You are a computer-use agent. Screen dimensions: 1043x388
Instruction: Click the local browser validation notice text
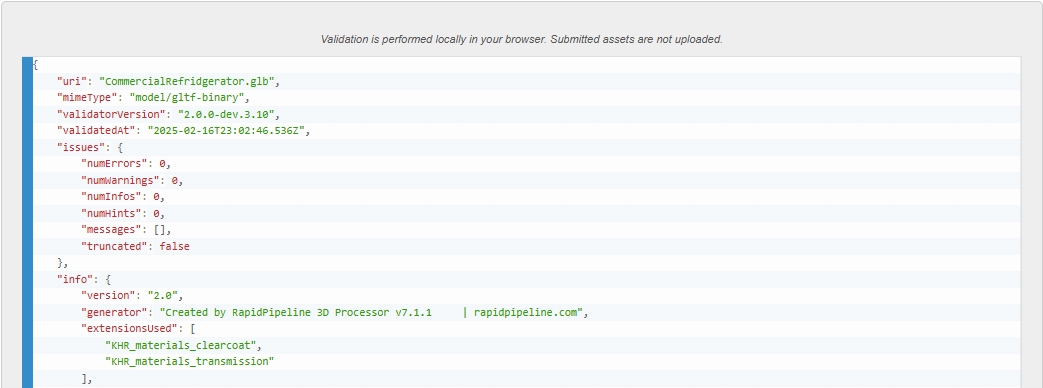tap(522, 39)
